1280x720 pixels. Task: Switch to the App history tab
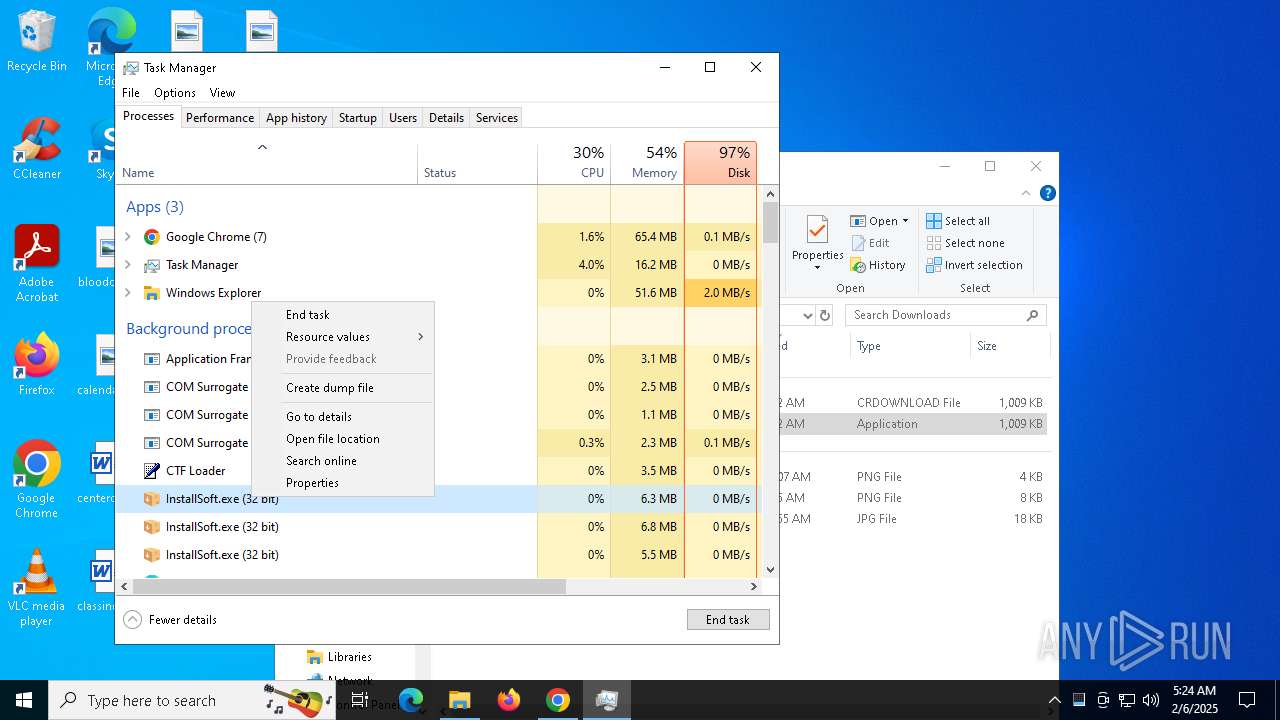click(x=296, y=118)
